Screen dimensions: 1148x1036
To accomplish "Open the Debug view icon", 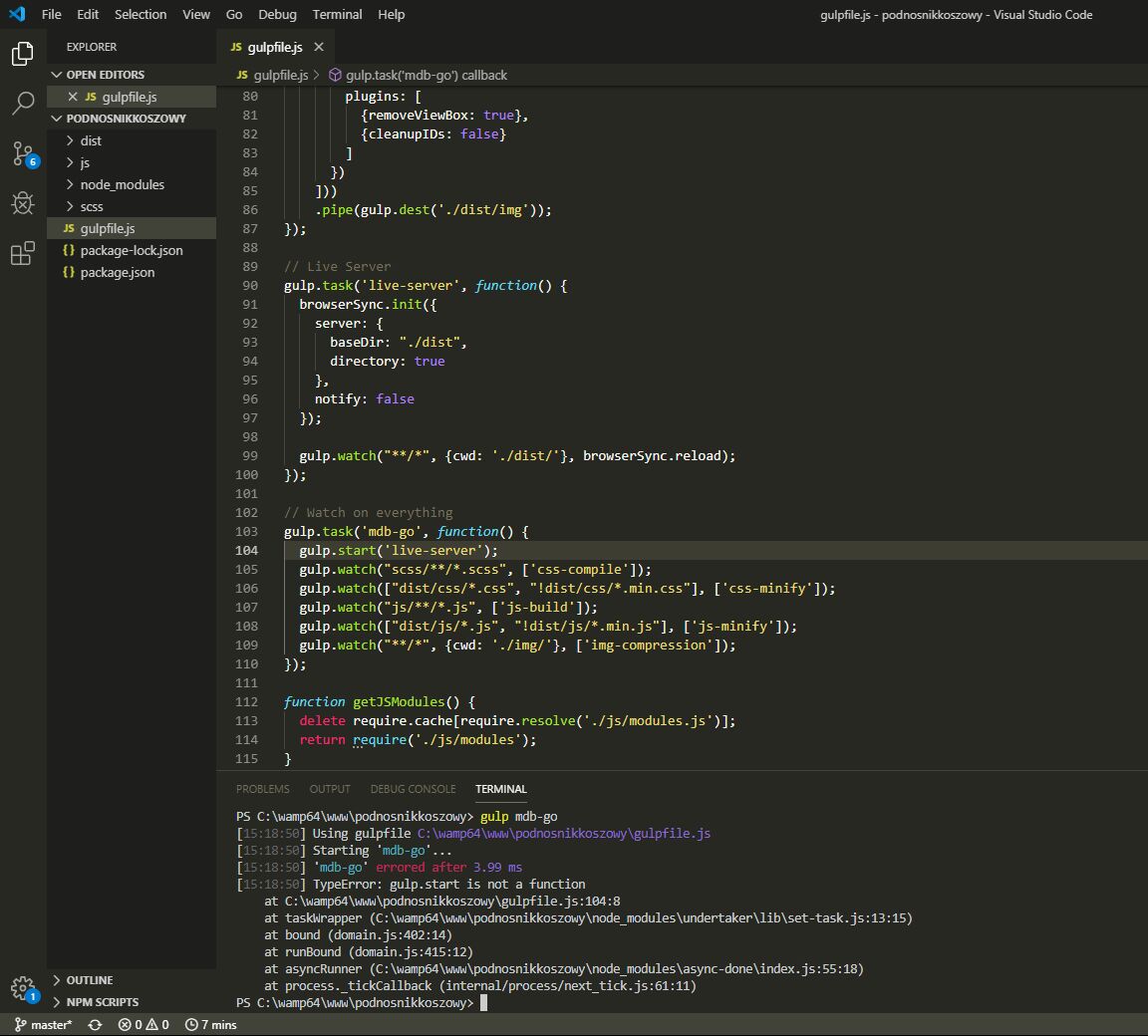I will tap(23, 202).
